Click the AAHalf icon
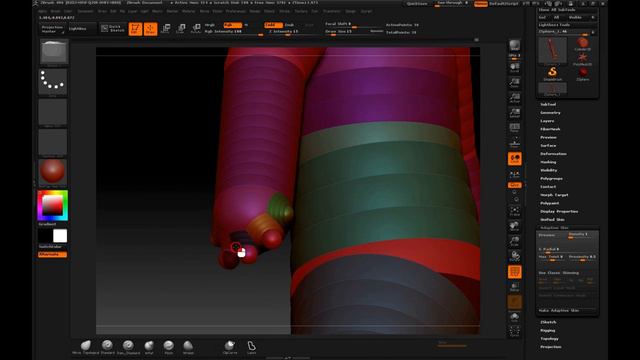The width and height of the screenshot is (640, 360). 514,113
